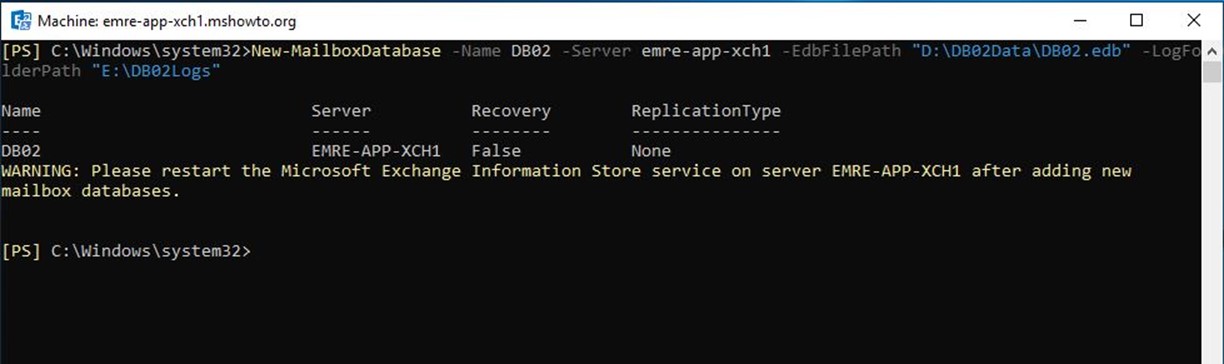The width and height of the screenshot is (1224, 364).
Task: Click the Name column header
Action: (x=21, y=111)
